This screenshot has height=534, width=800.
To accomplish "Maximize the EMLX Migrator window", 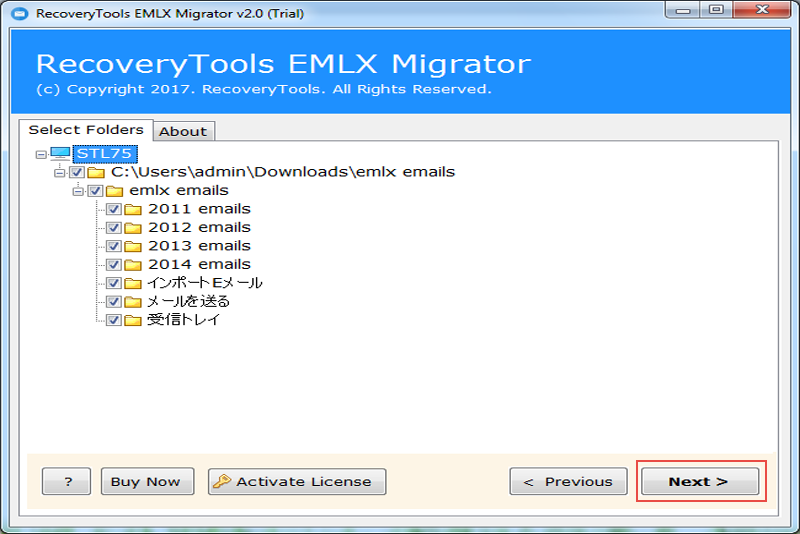I will [x=716, y=10].
